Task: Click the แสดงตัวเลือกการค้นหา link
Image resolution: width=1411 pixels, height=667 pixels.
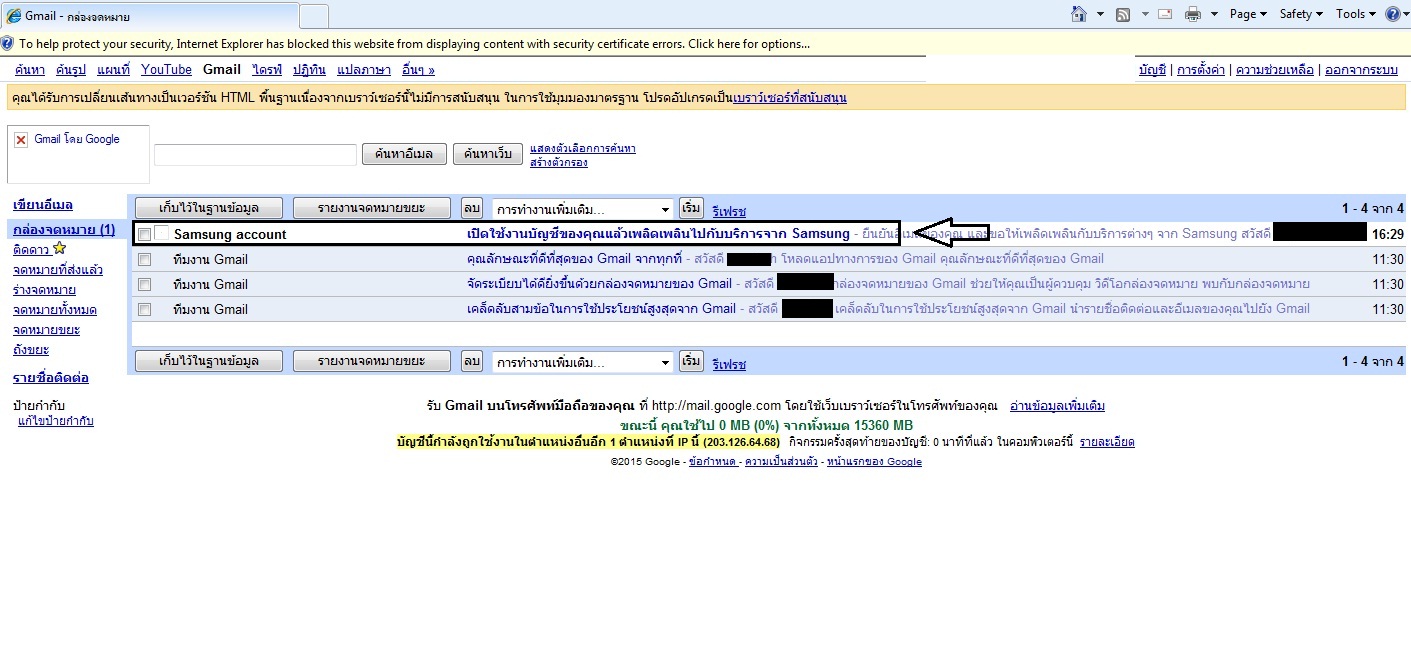Action: (583, 149)
